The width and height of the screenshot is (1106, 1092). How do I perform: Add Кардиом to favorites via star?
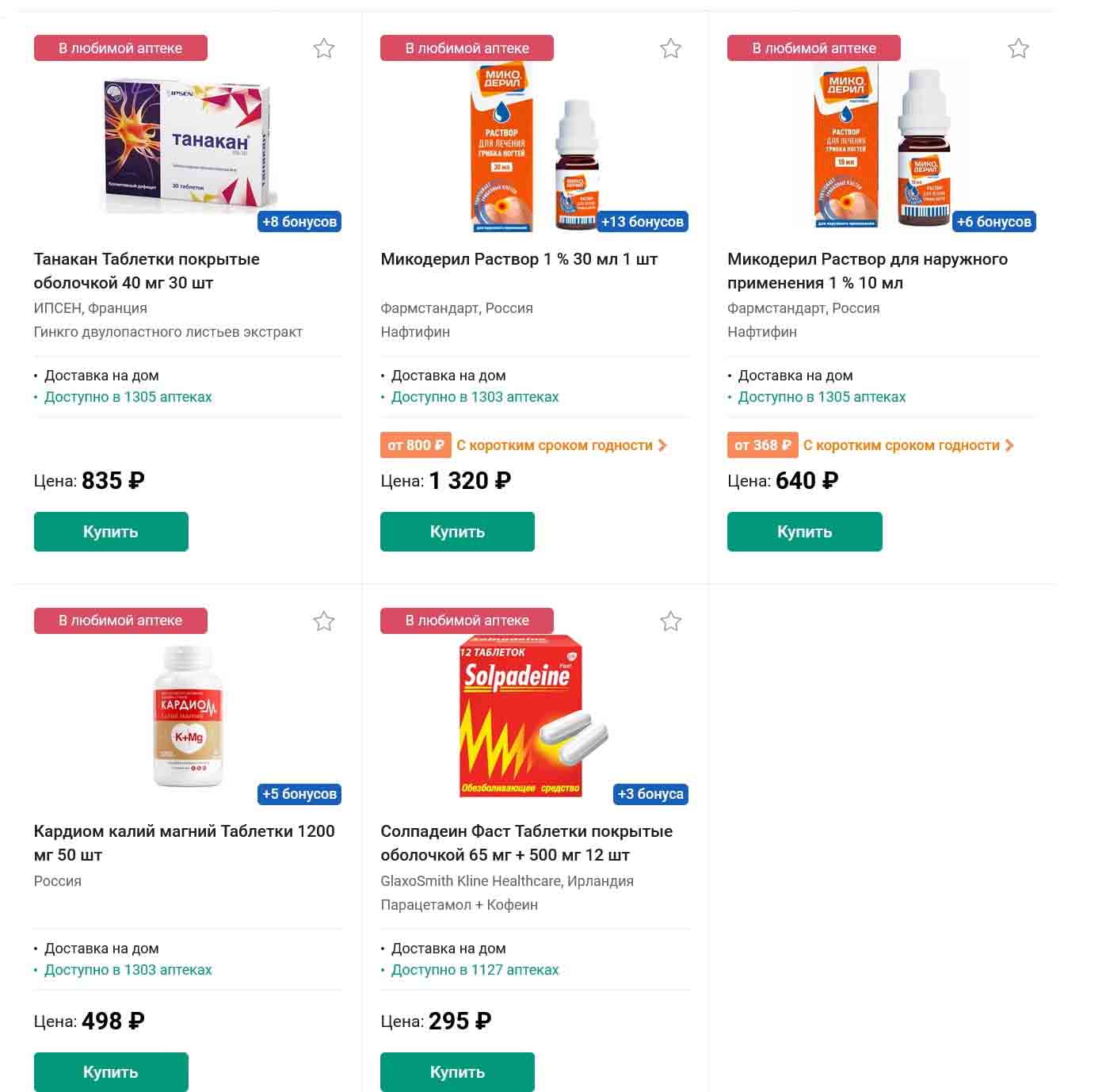click(323, 621)
